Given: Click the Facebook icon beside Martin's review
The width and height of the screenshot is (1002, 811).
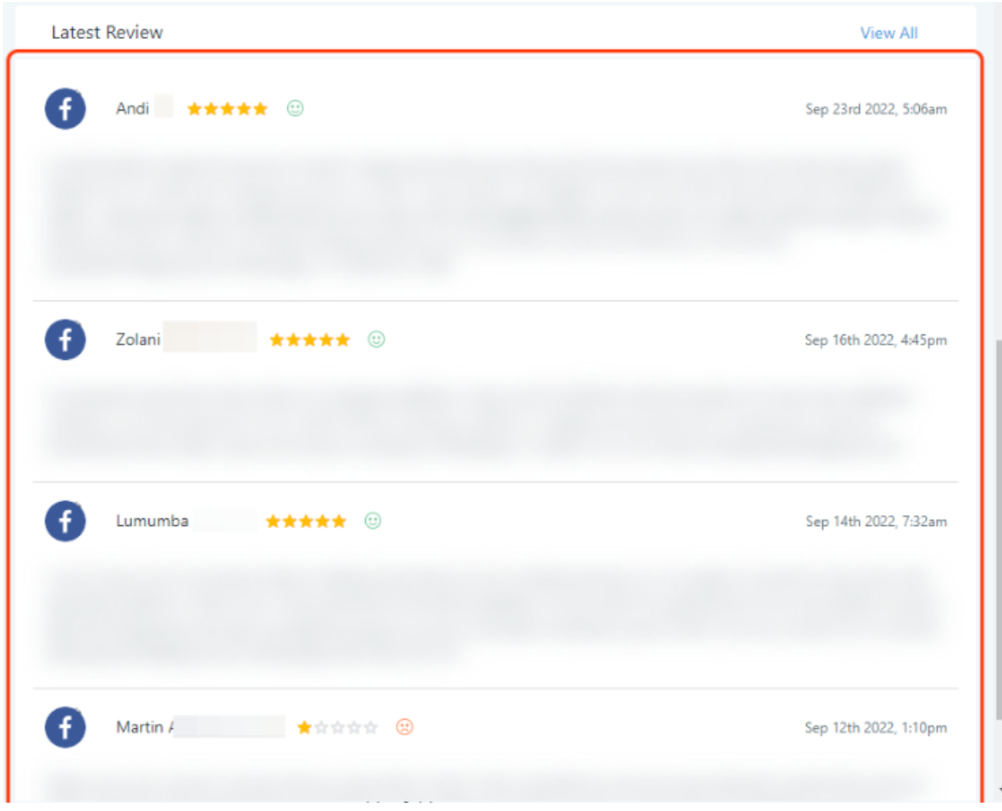Looking at the screenshot, I should pyautogui.click(x=65, y=727).
